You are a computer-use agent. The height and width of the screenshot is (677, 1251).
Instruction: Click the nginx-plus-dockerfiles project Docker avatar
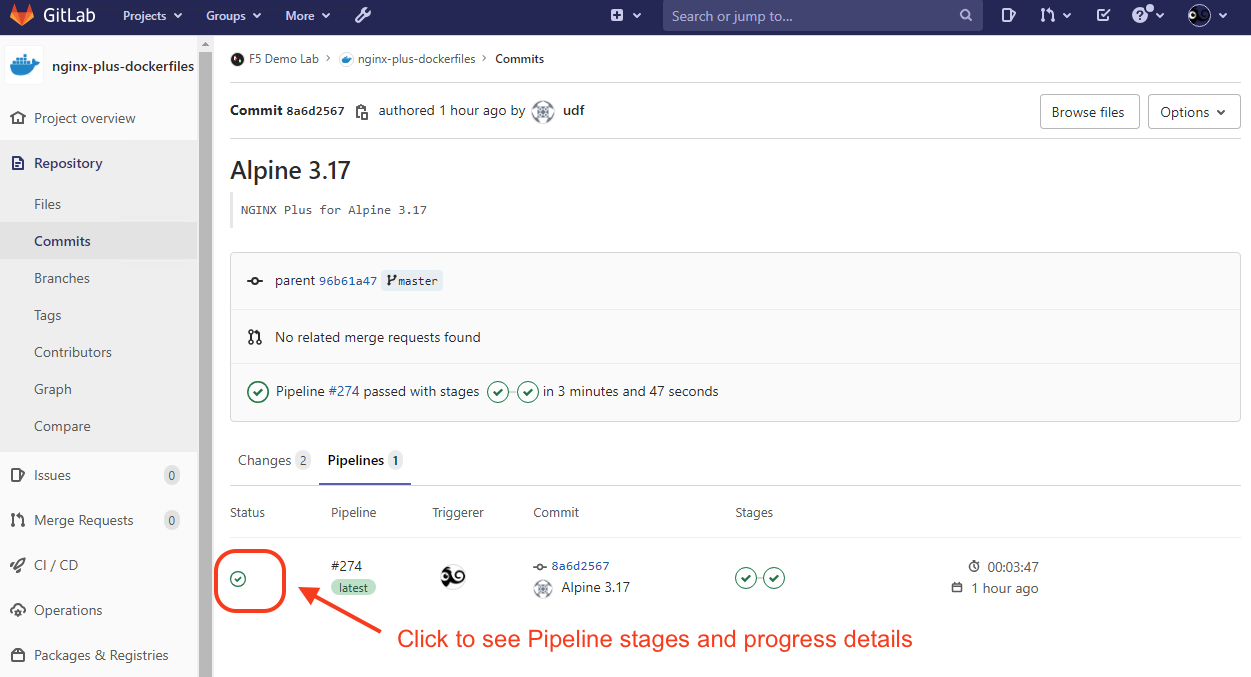click(25, 66)
